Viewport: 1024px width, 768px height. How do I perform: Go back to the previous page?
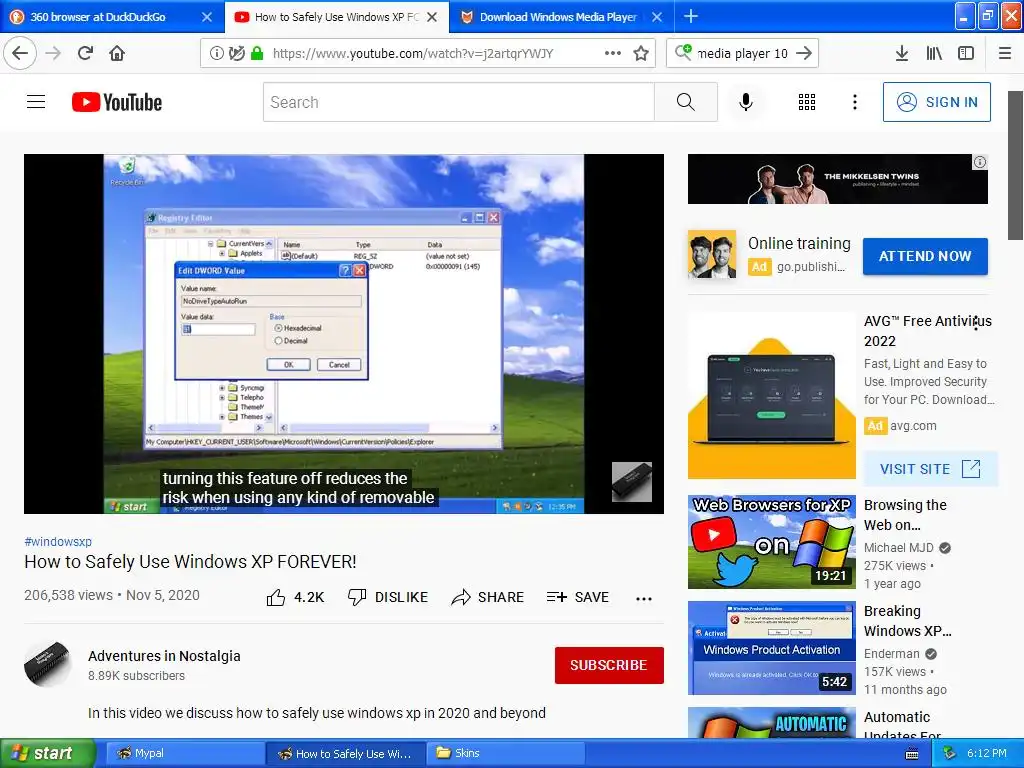20,53
